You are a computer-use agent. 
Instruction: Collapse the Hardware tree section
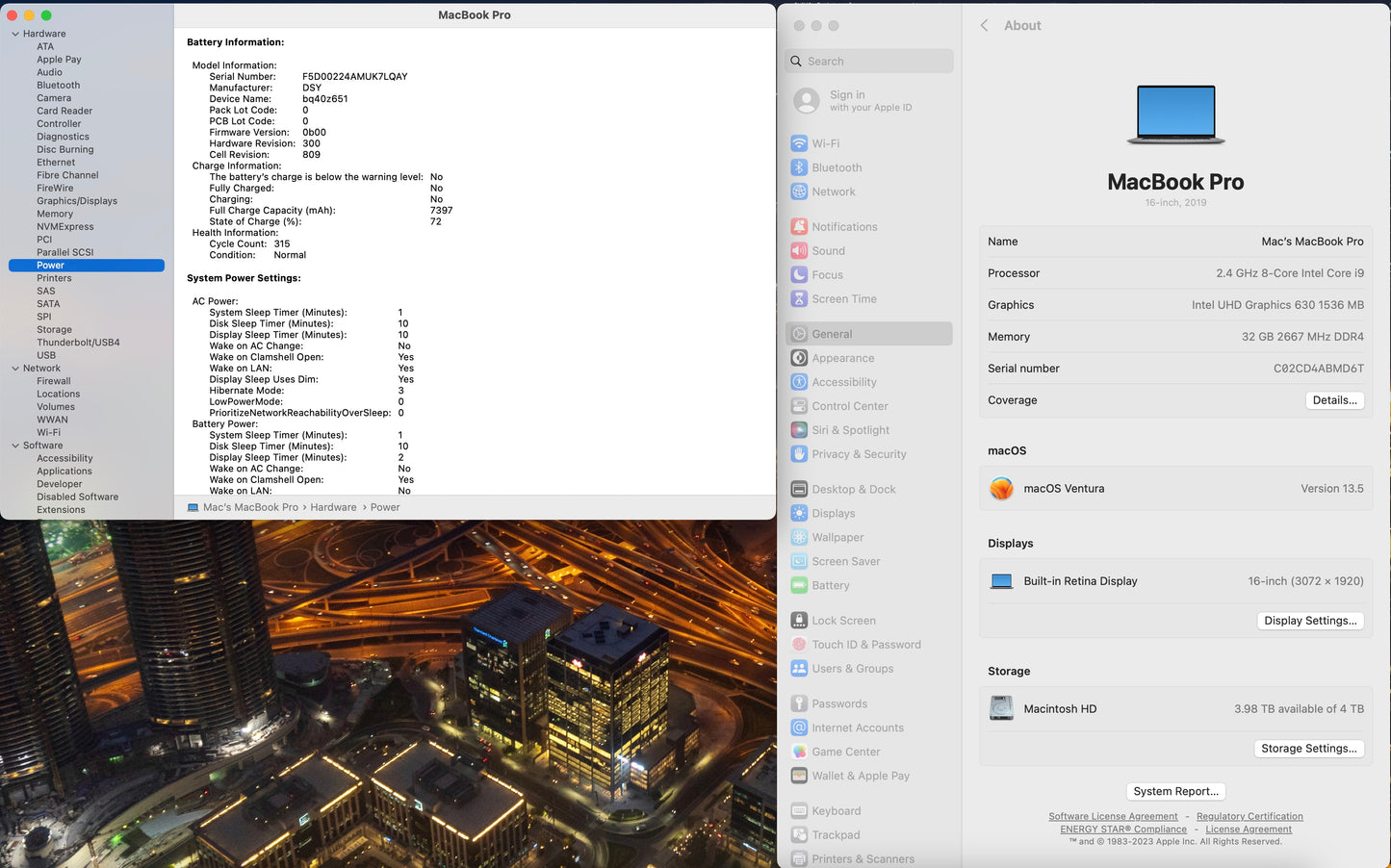tap(15, 34)
